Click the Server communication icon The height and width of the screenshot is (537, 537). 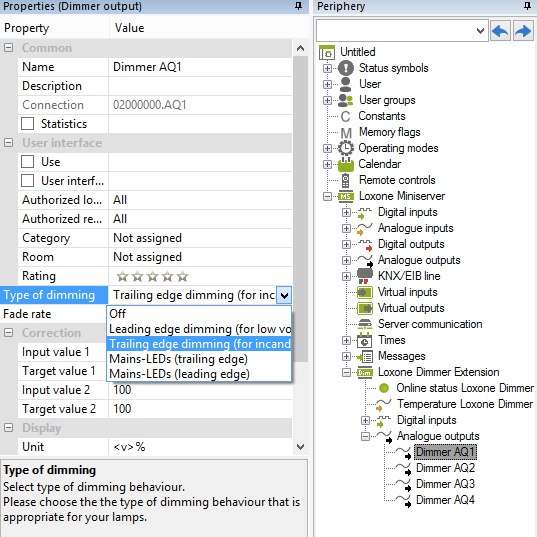(365, 324)
